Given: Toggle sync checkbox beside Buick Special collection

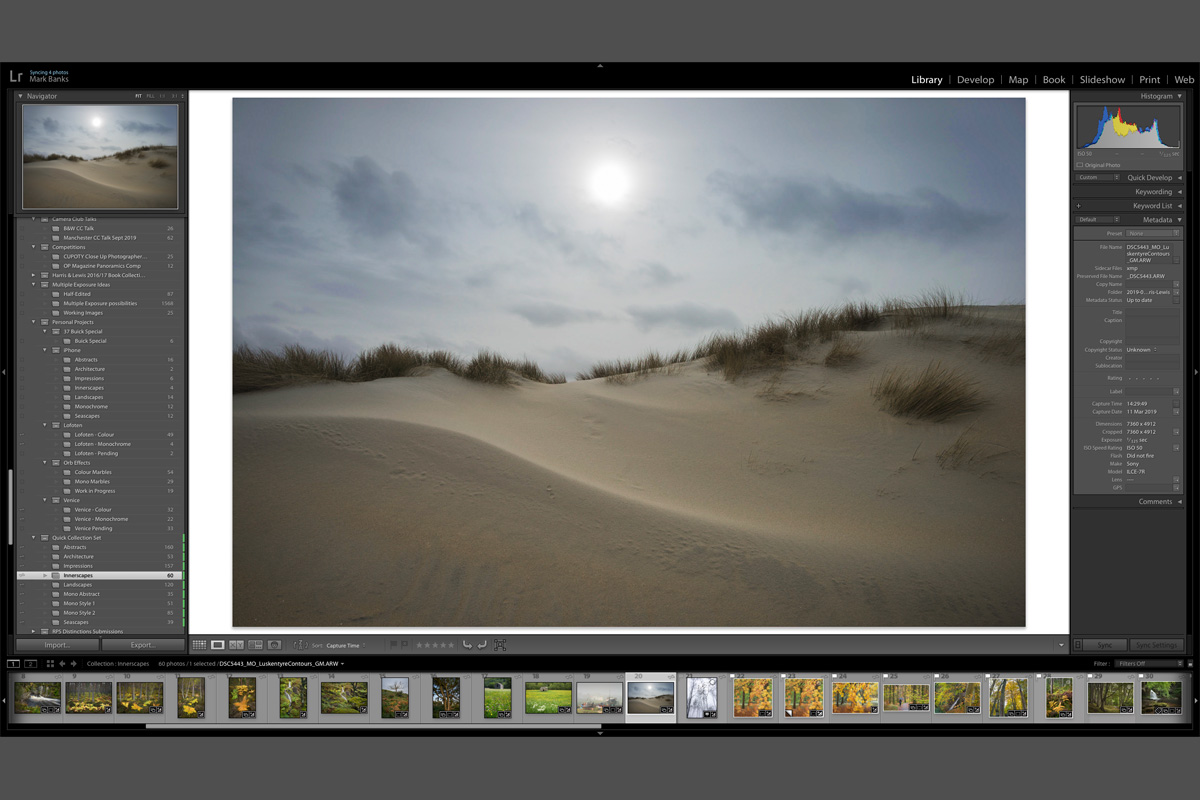Looking at the screenshot, I should tap(22, 341).
